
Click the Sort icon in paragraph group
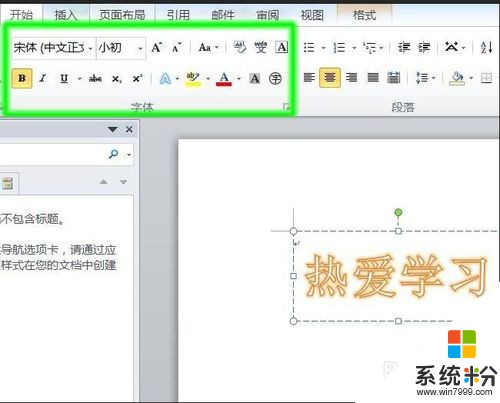[487, 47]
